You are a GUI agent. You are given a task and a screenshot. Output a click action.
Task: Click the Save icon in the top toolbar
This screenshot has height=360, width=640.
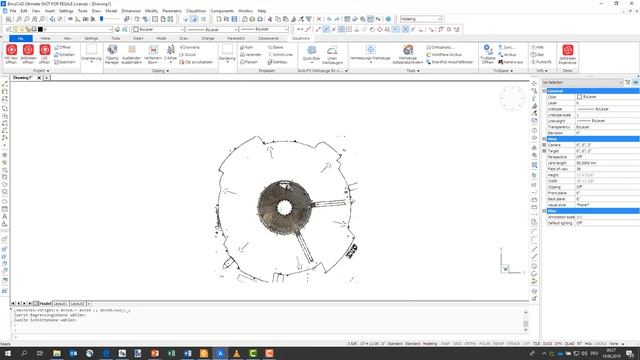coord(234,19)
